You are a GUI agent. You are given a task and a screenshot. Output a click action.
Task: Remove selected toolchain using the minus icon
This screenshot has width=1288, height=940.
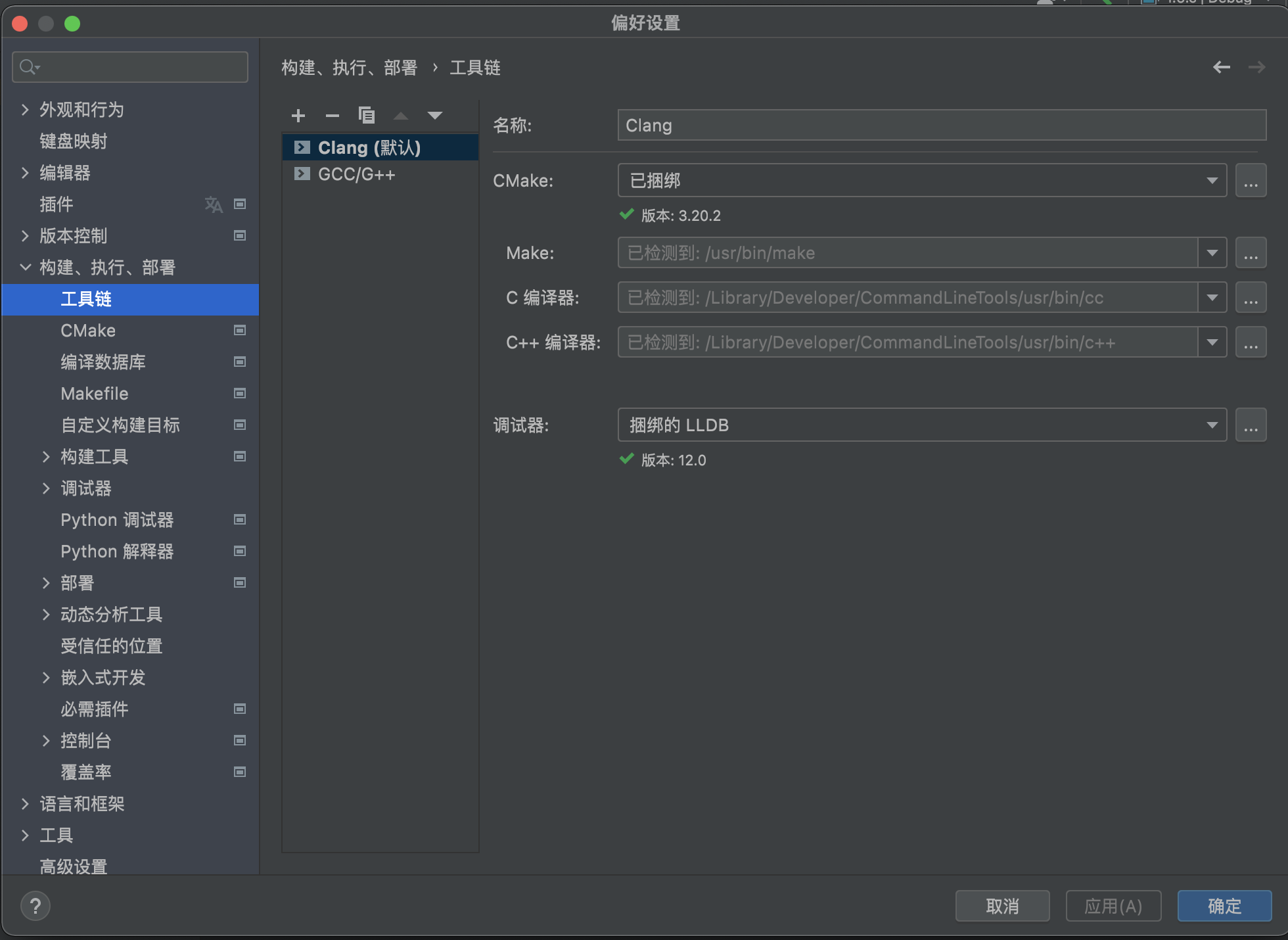[333, 116]
